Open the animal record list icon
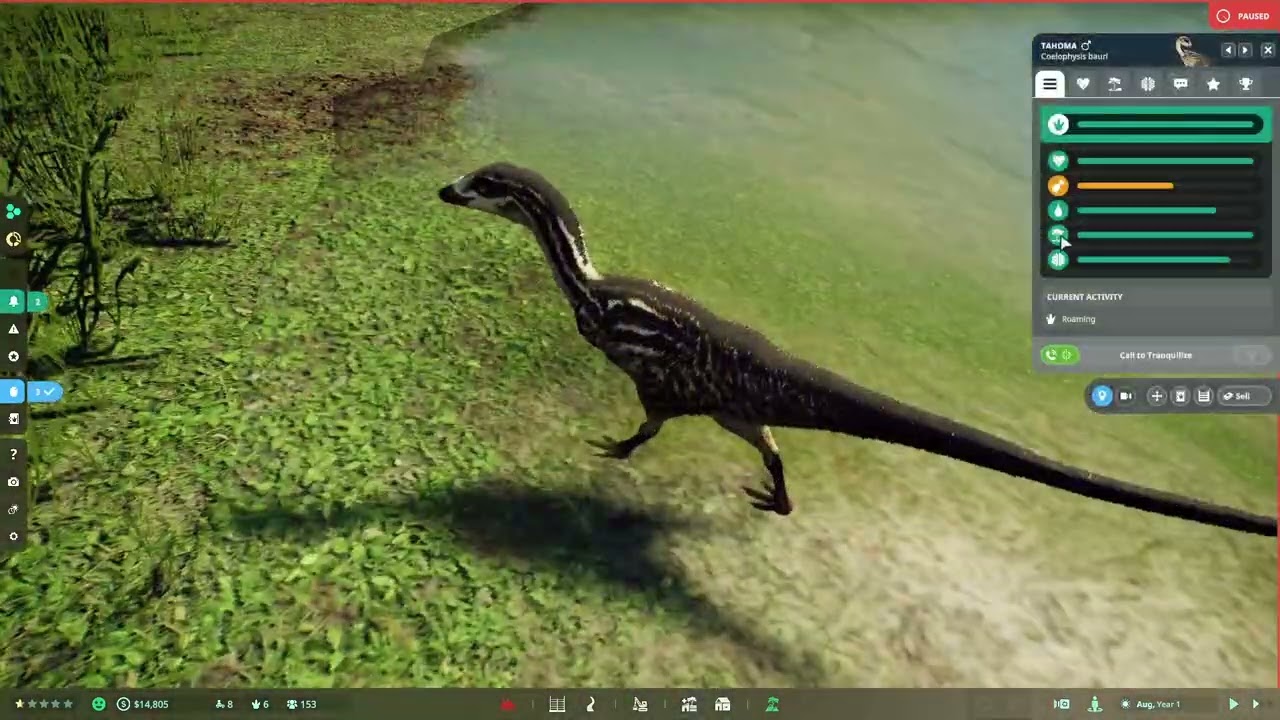 (x=1204, y=396)
